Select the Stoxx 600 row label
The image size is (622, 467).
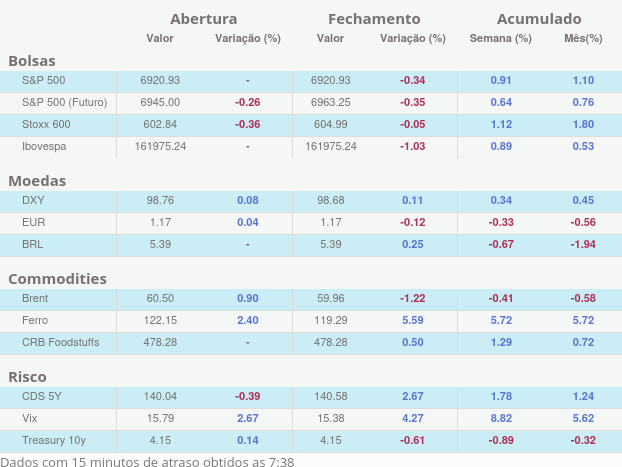(46, 124)
